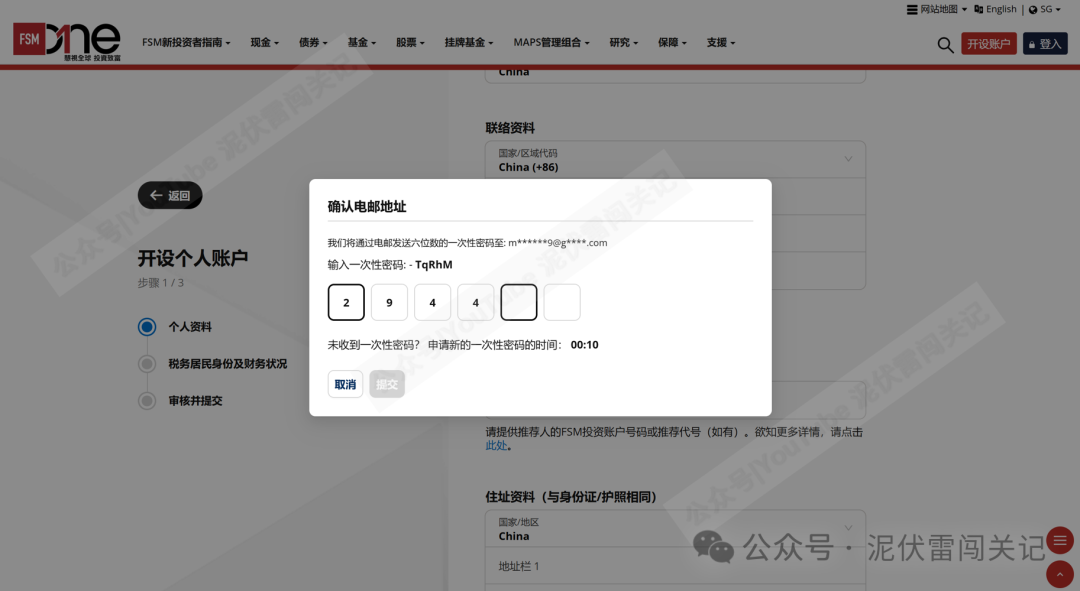Screen dimensions: 1080x591
Task: Click the 00:10 OTP countdown timer
Action: [587, 344]
